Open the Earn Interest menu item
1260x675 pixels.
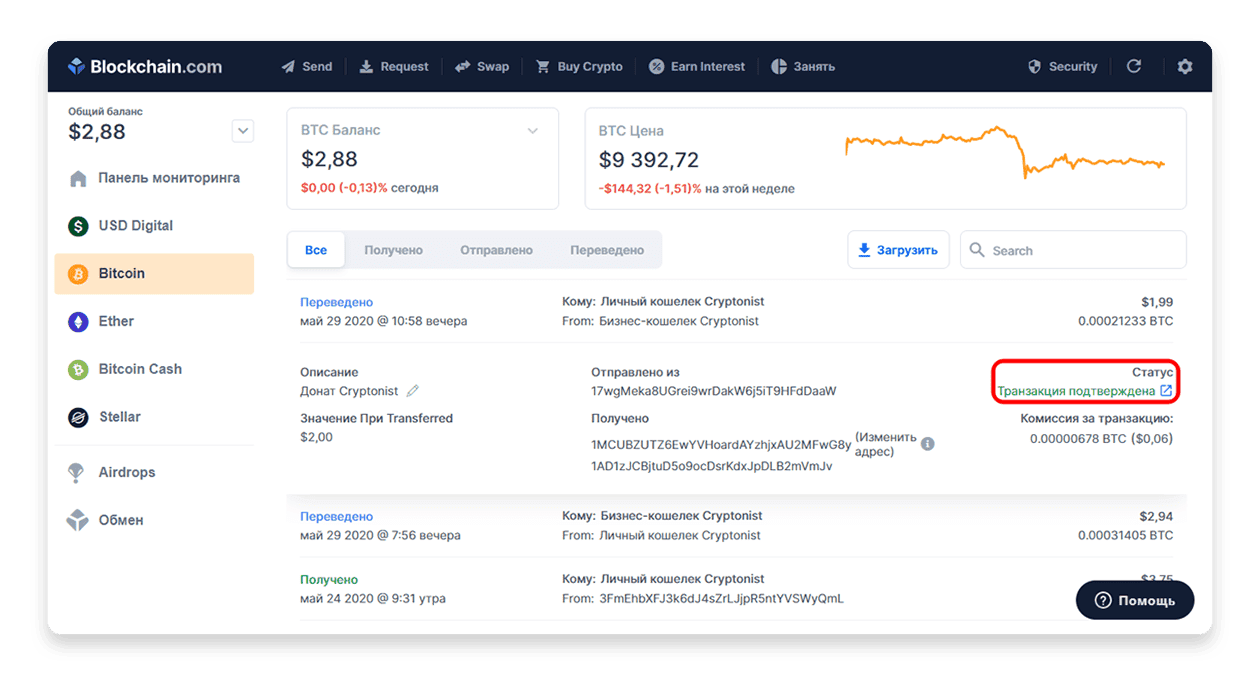697,67
